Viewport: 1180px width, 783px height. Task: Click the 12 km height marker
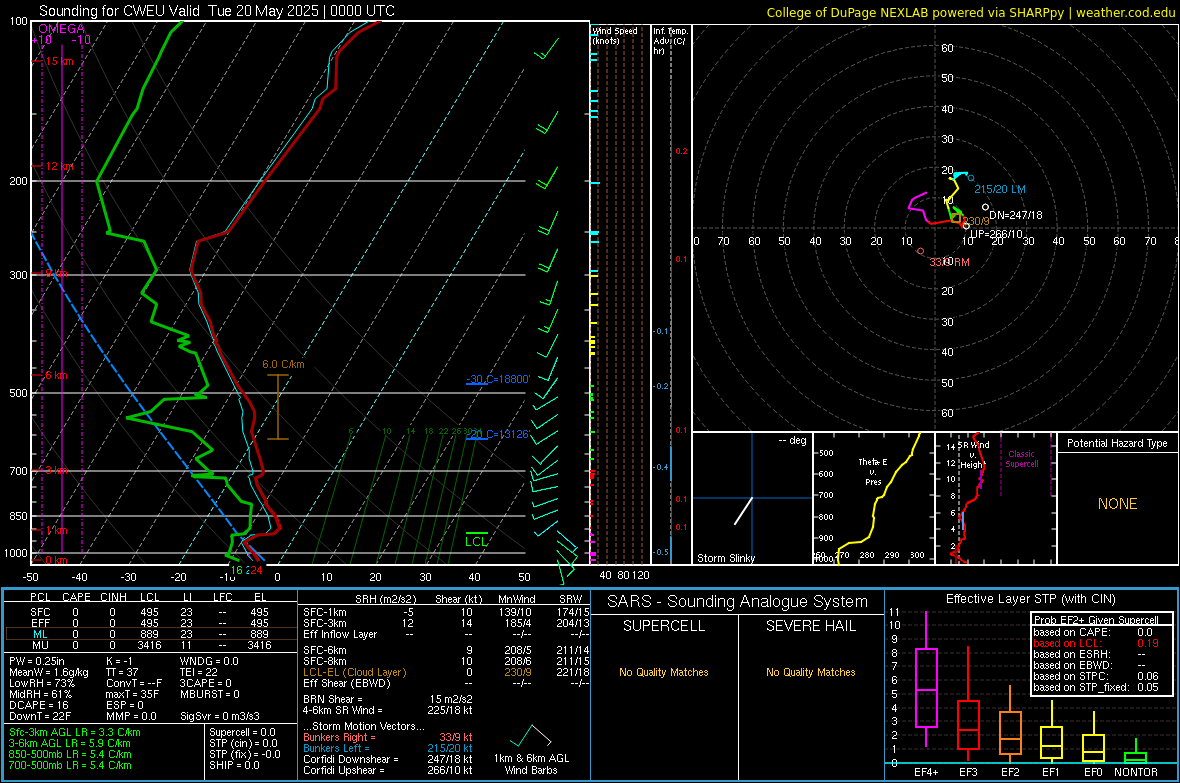point(59,166)
